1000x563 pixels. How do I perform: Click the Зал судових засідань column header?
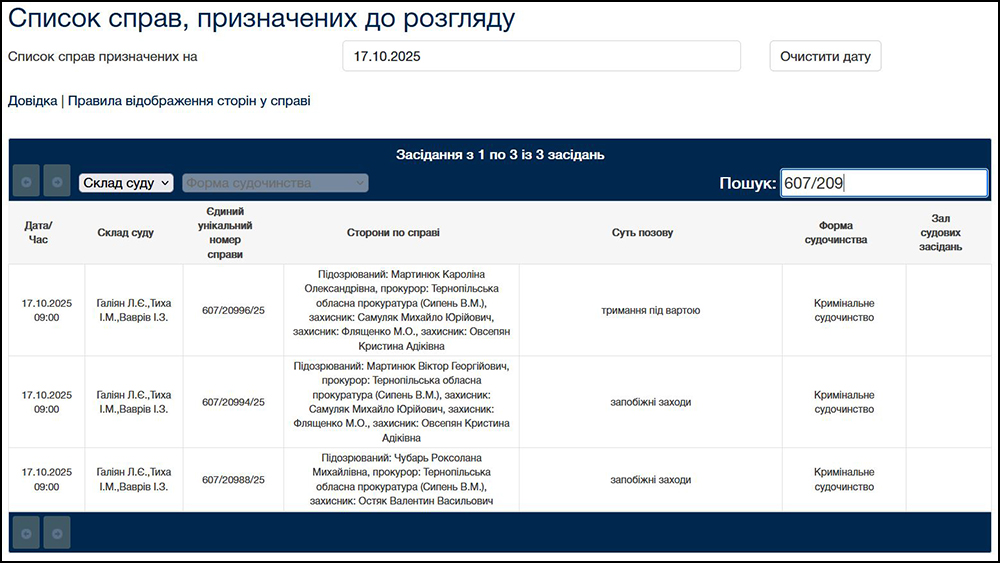click(940, 233)
